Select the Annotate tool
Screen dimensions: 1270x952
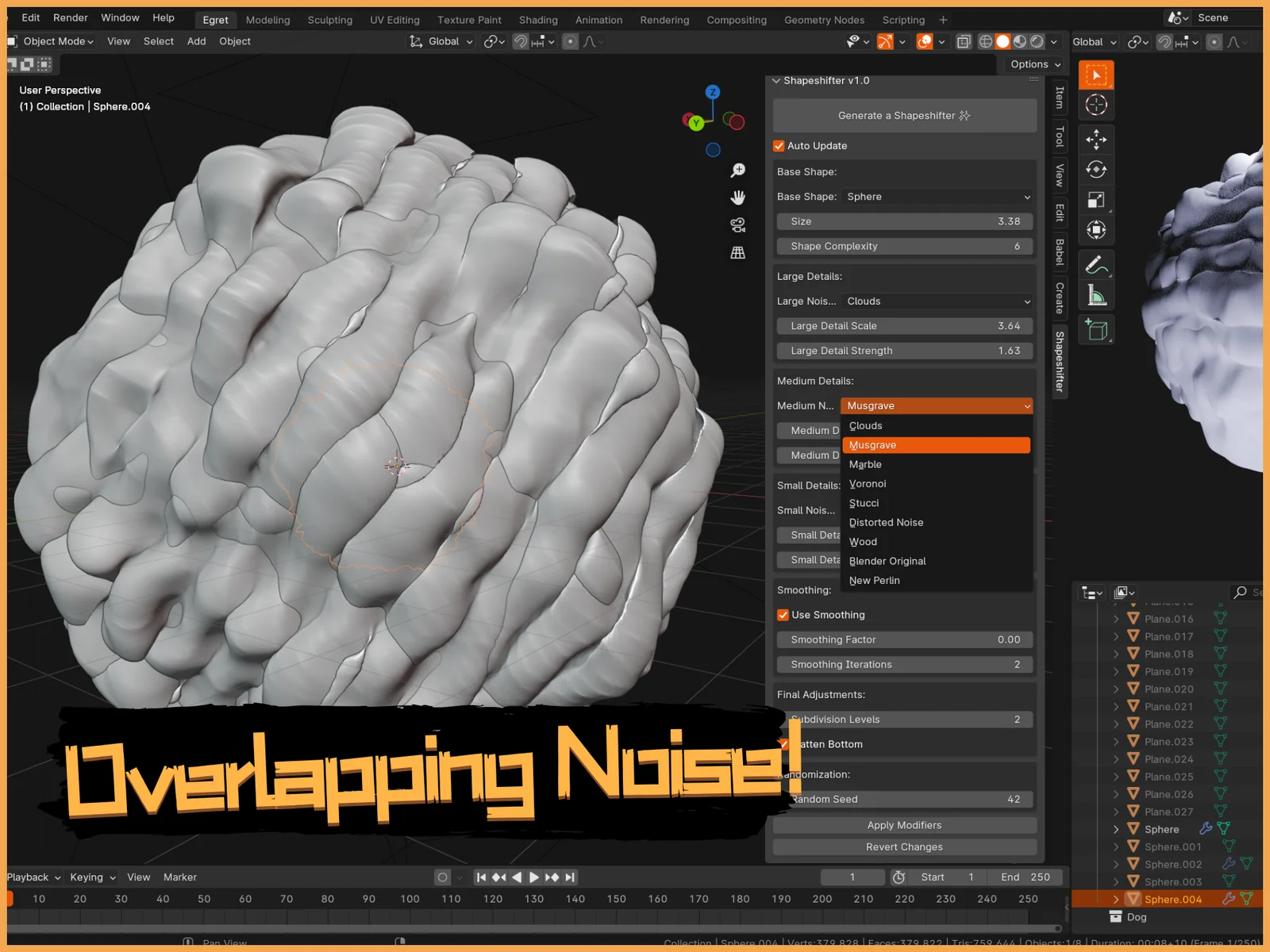(1096, 264)
